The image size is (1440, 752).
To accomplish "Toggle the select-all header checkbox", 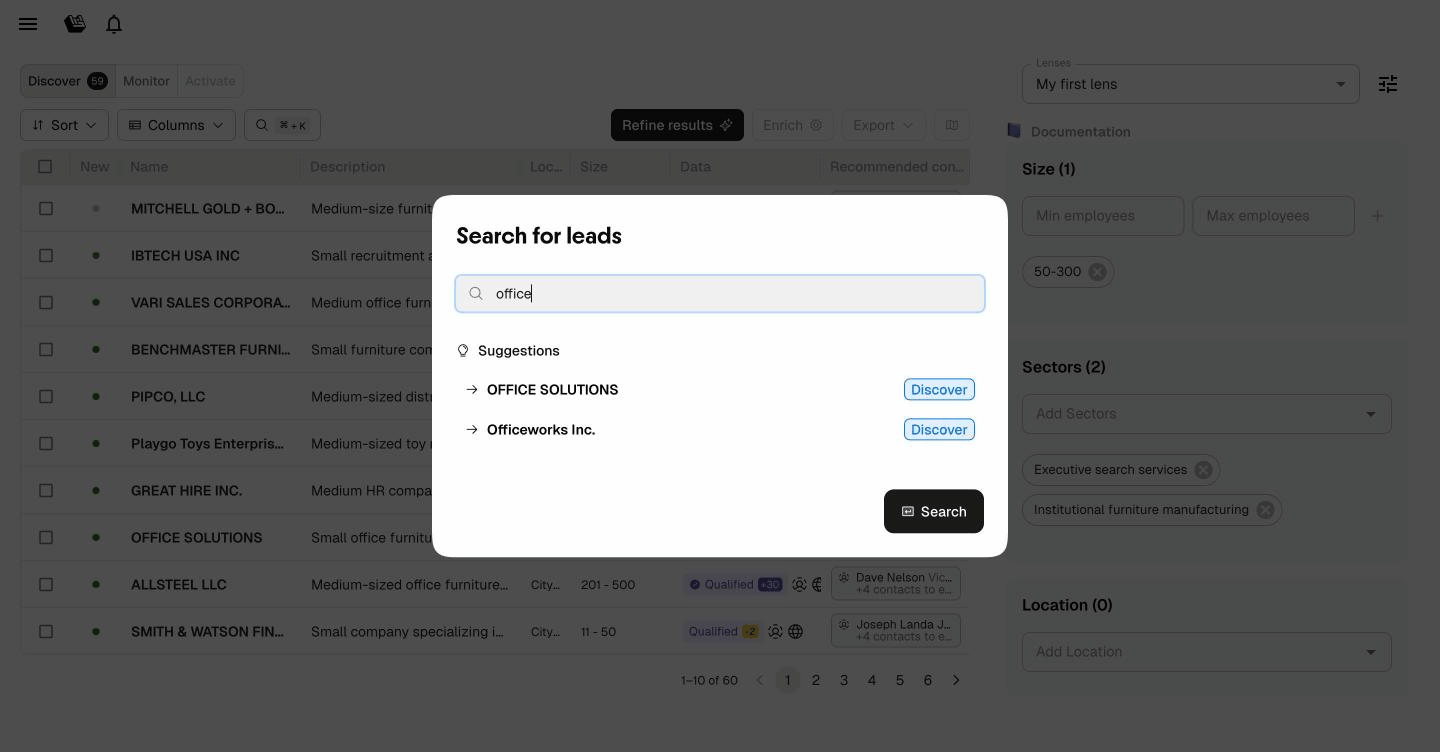I will click(45, 167).
